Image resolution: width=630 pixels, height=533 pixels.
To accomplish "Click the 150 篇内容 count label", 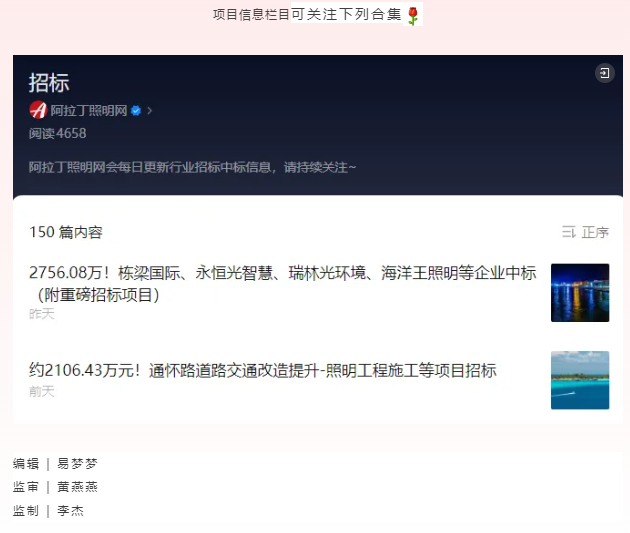I will (x=66, y=232).
